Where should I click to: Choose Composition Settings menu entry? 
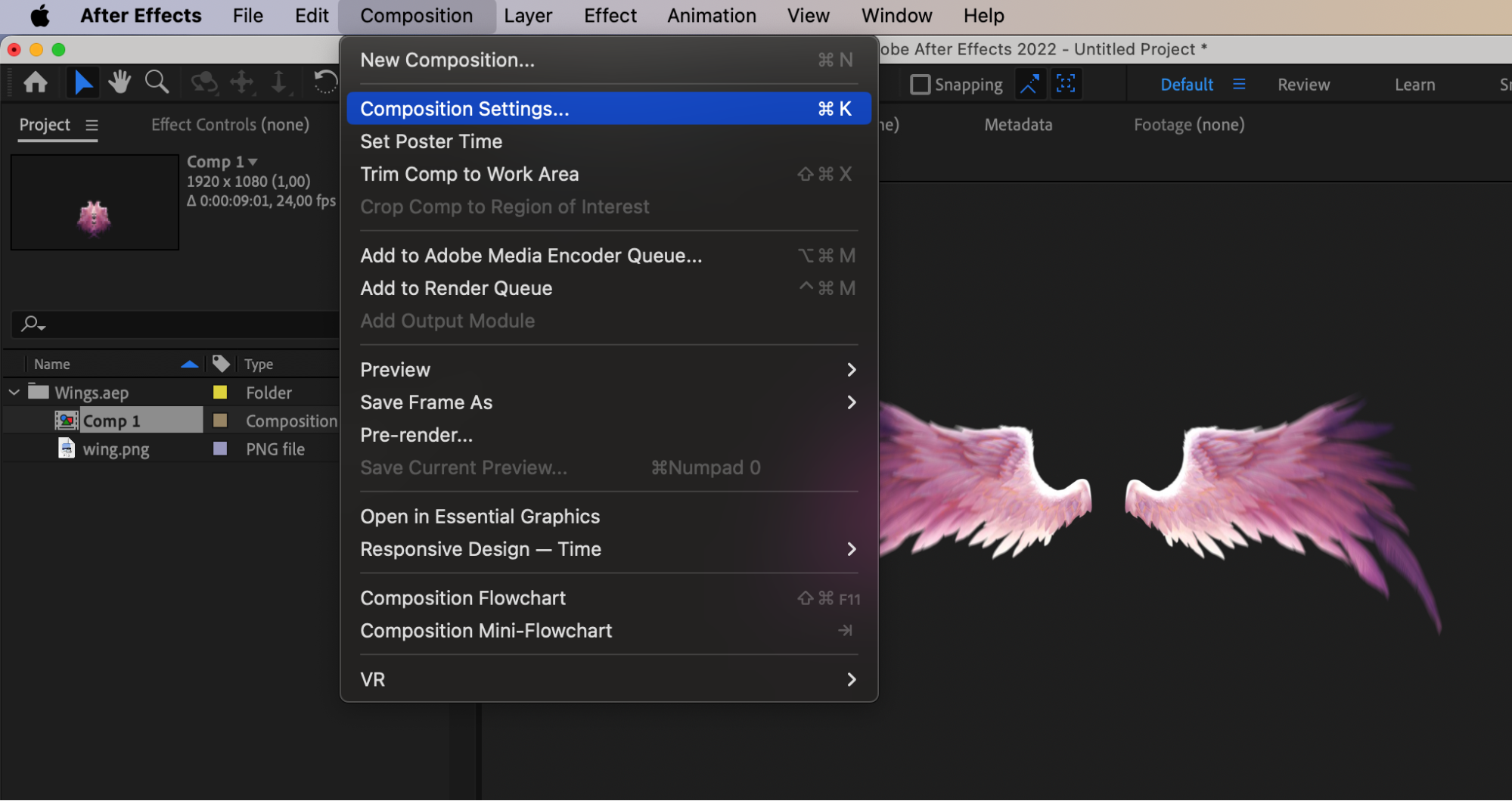(x=609, y=109)
